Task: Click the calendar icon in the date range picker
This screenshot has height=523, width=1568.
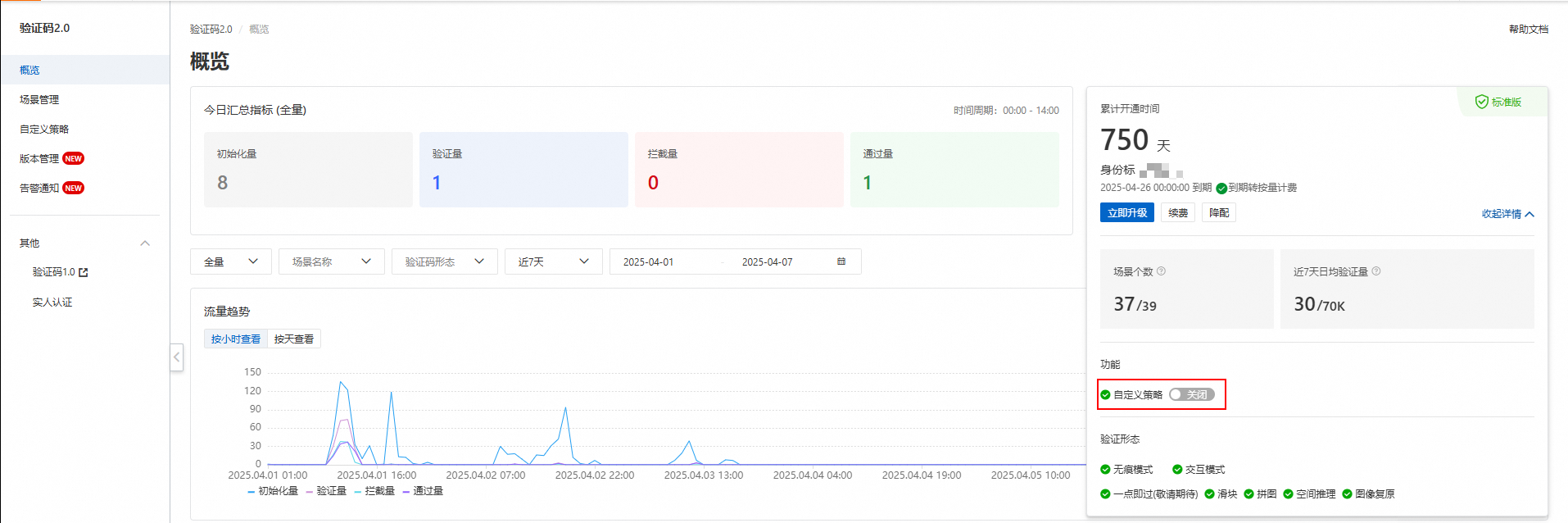Action: pyautogui.click(x=841, y=261)
